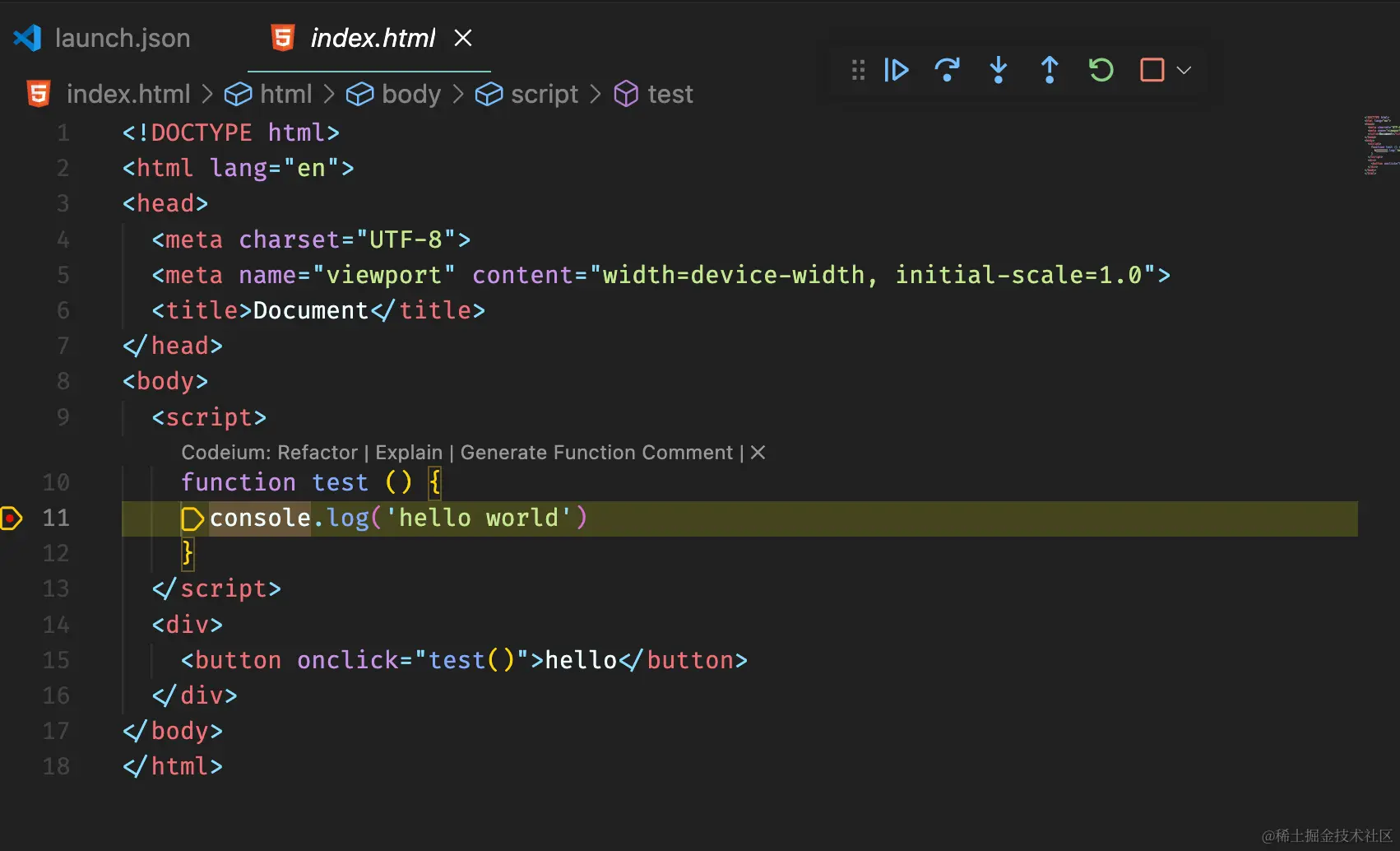This screenshot has width=1400, height=851.
Task: Click the closing '</html>' tag on line 18
Action: 173,766
